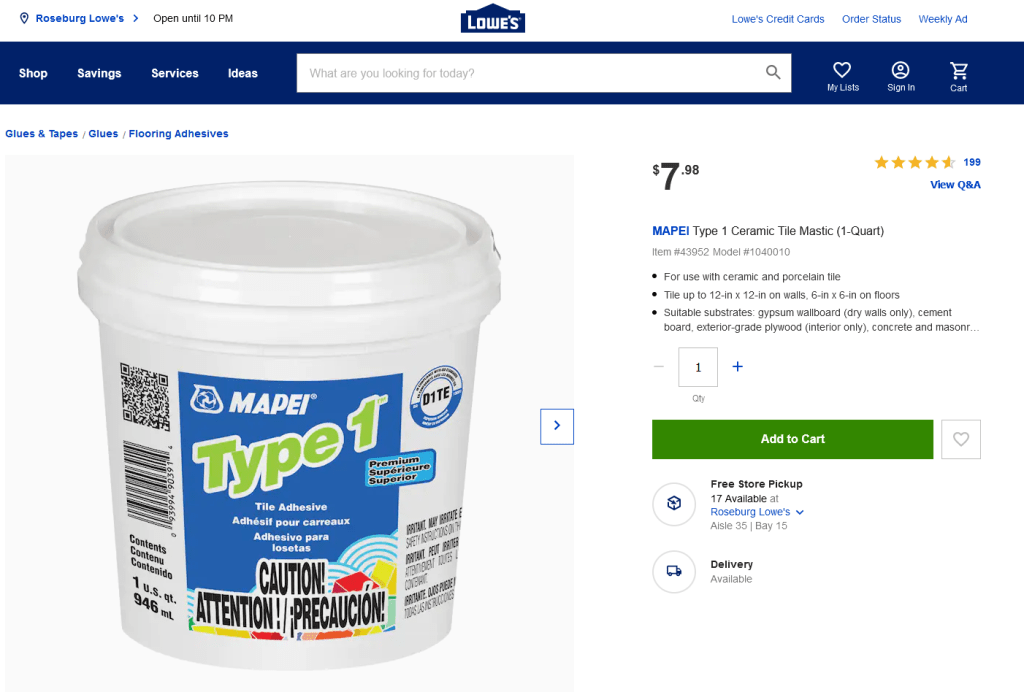
Task: Increase quantity with the plus button
Action: (737, 367)
